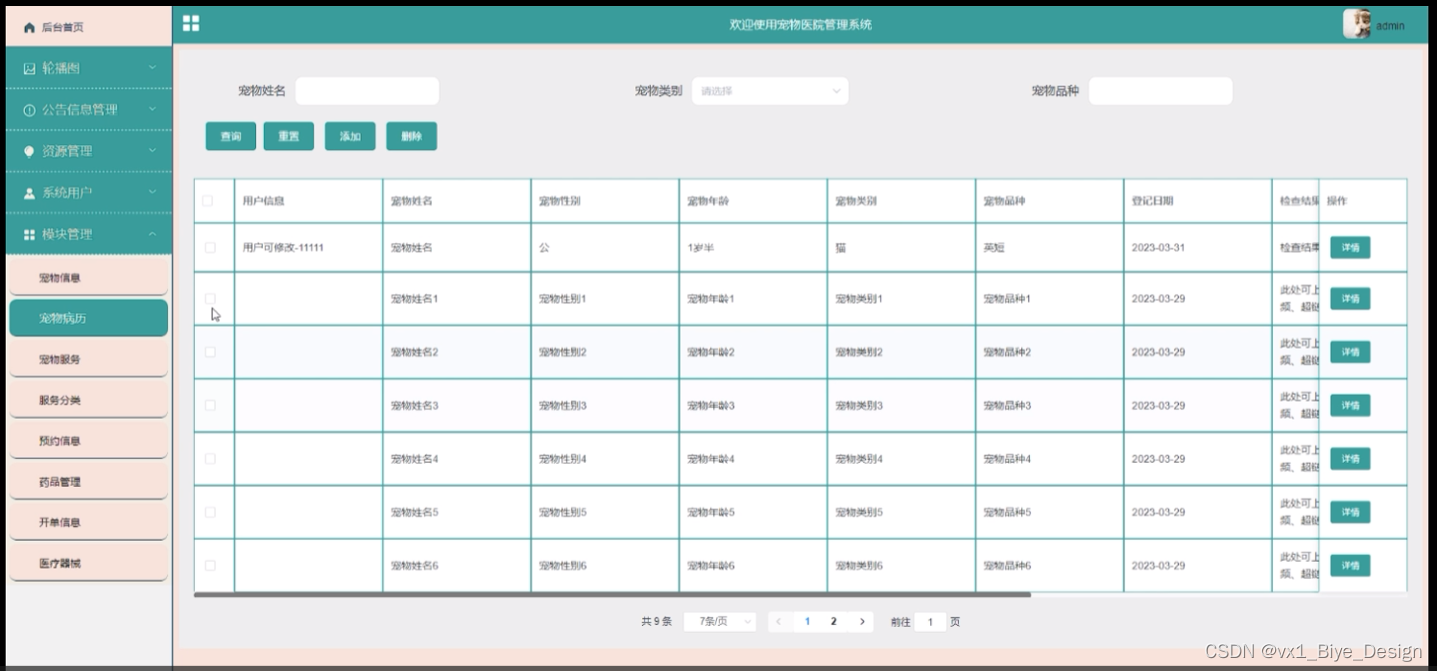Toggle the select-all checkbox in table header
1437x671 pixels.
(x=209, y=201)
